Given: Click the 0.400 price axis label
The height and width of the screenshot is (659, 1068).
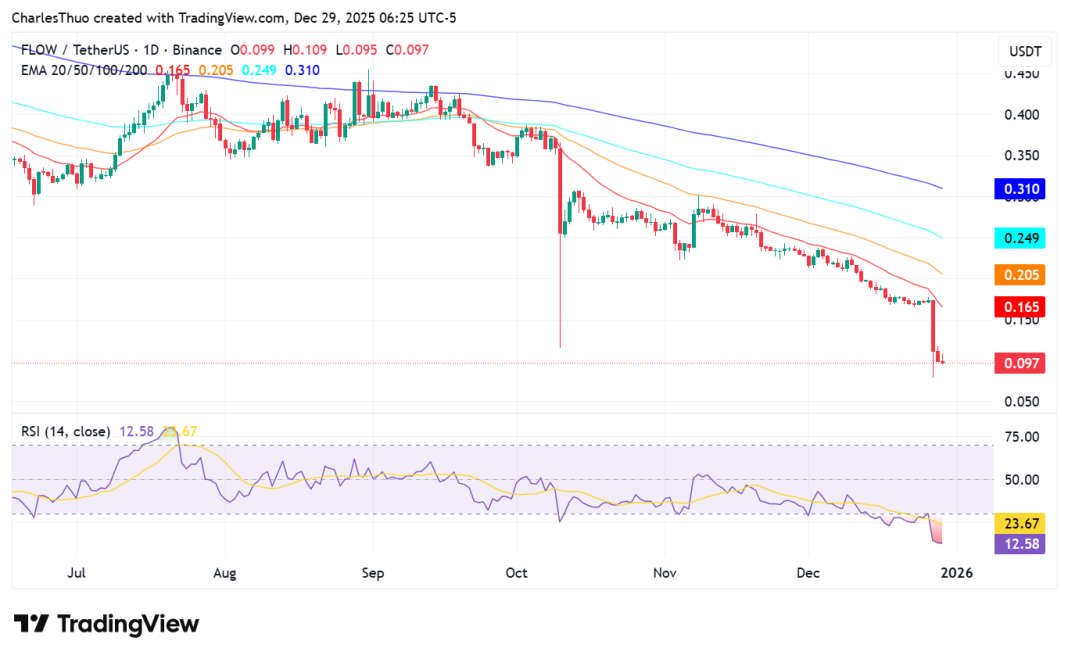Looking at the screenshot, I should 1020,115.
